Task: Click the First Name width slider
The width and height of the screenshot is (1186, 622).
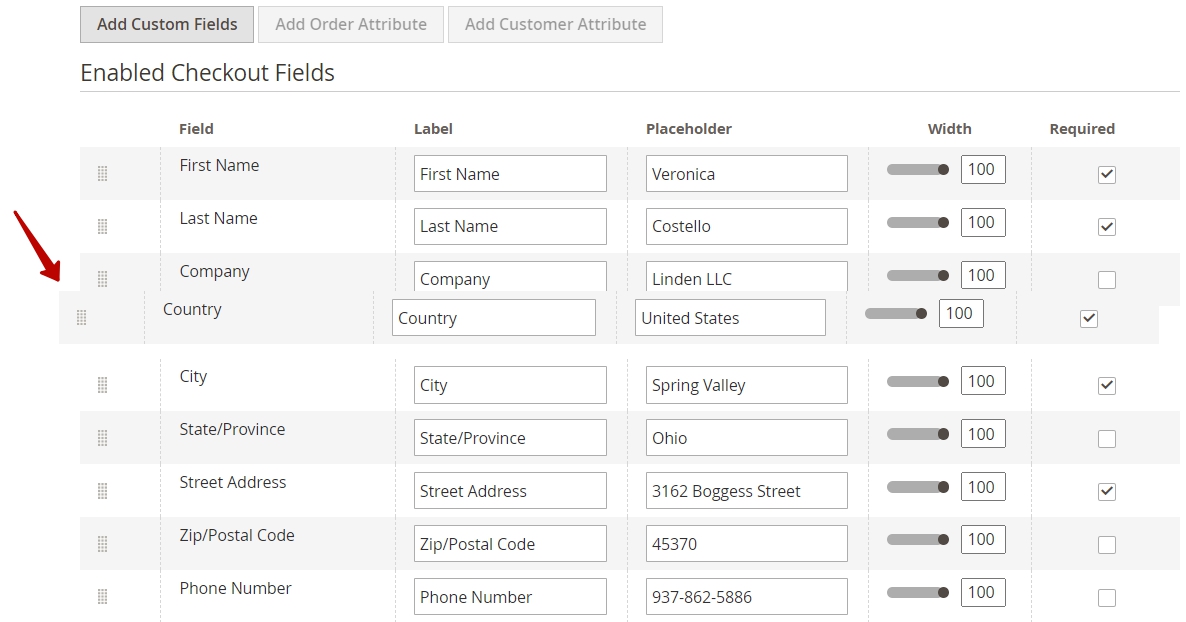Action: pos(917,169)
